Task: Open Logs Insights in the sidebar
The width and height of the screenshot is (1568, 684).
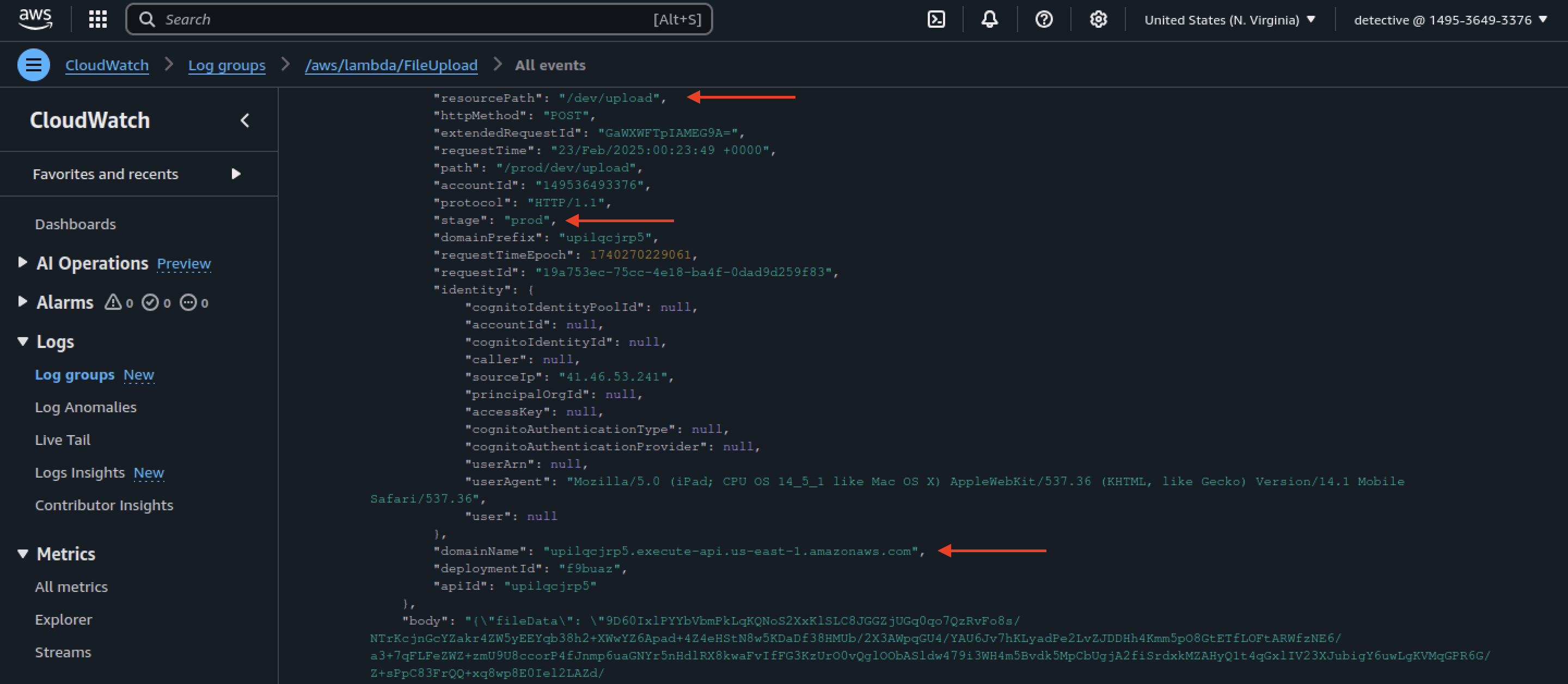Action: (79, 473)
